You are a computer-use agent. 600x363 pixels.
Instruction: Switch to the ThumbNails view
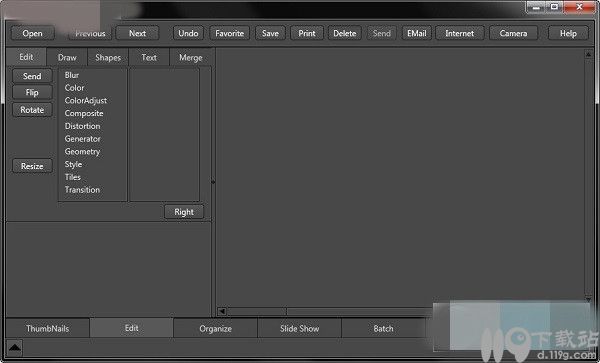47,329
